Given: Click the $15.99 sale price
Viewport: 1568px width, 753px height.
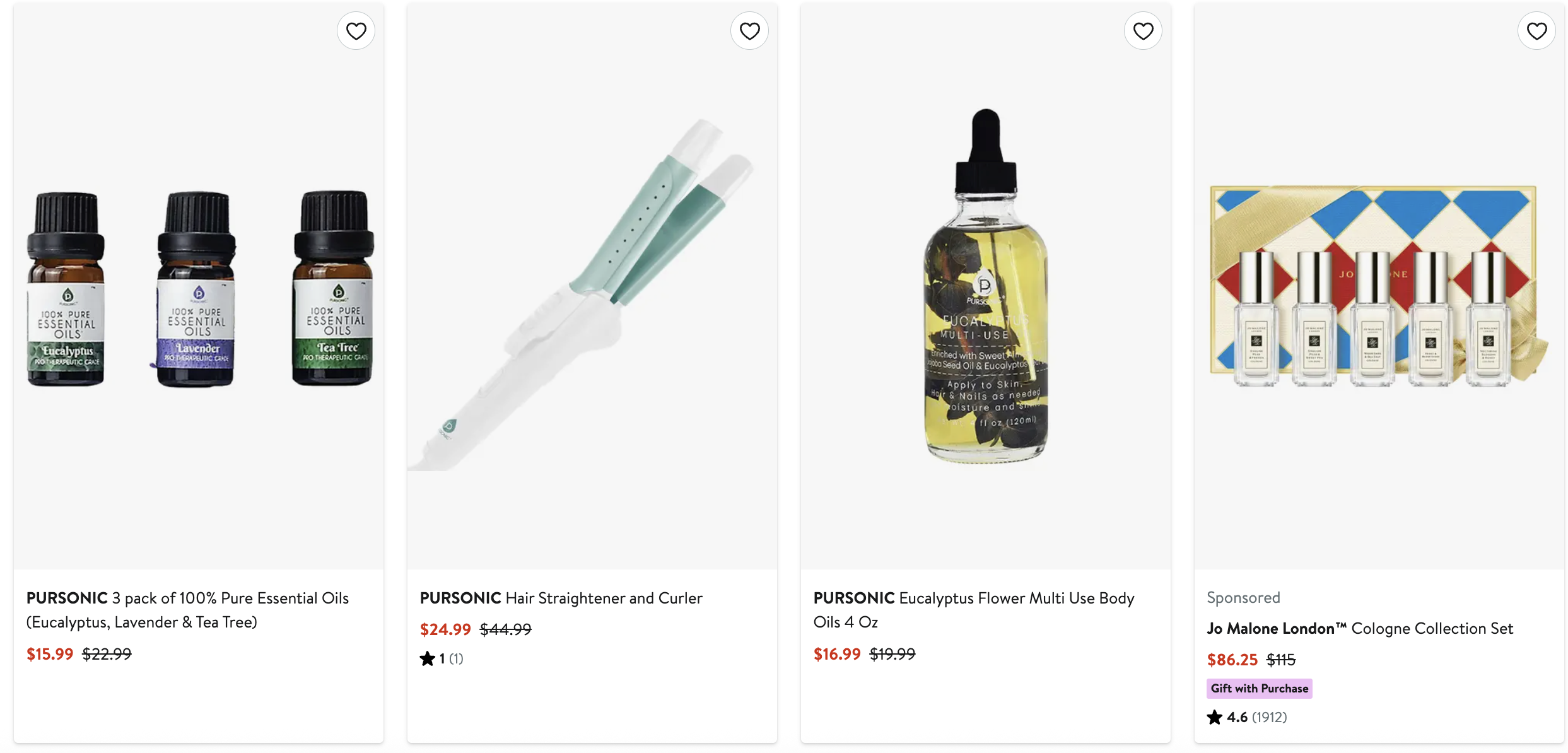Looking at the screenshot, I should (x=50, y=654).
